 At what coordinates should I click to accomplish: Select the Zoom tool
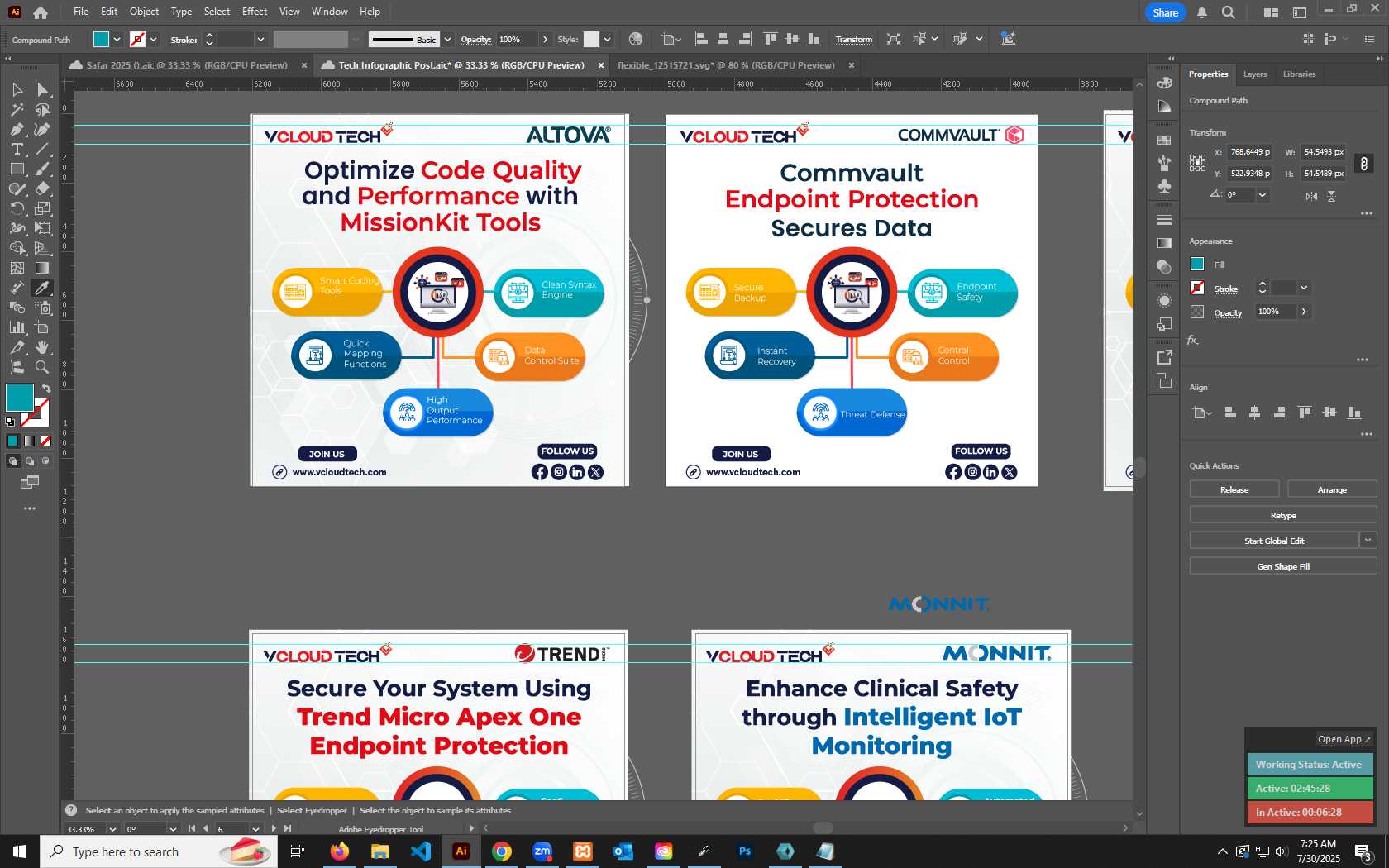pyautogui.click(x=42, y=367)
